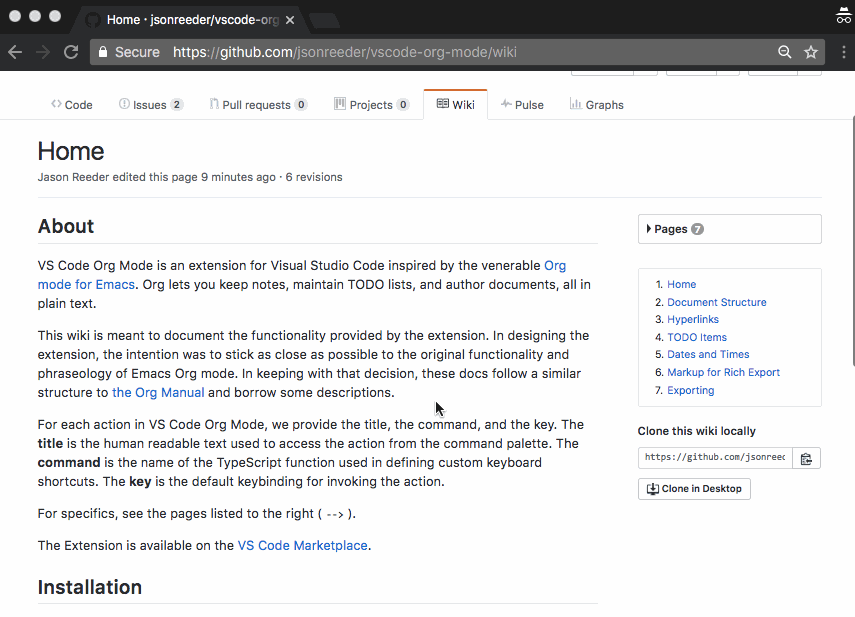This screenshot has height=617, width=855.
Task: Open the Pulse tab
Action: [522, 105]
